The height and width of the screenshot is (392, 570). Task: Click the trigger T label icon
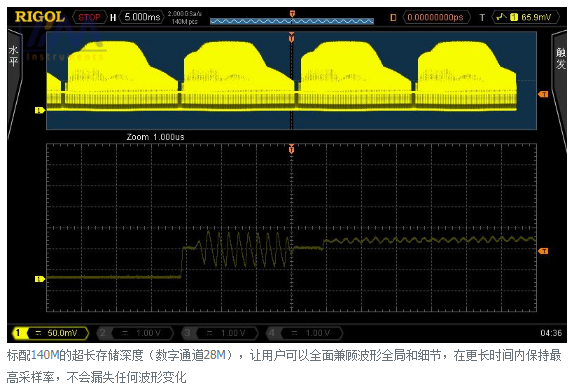coord(482,17)
